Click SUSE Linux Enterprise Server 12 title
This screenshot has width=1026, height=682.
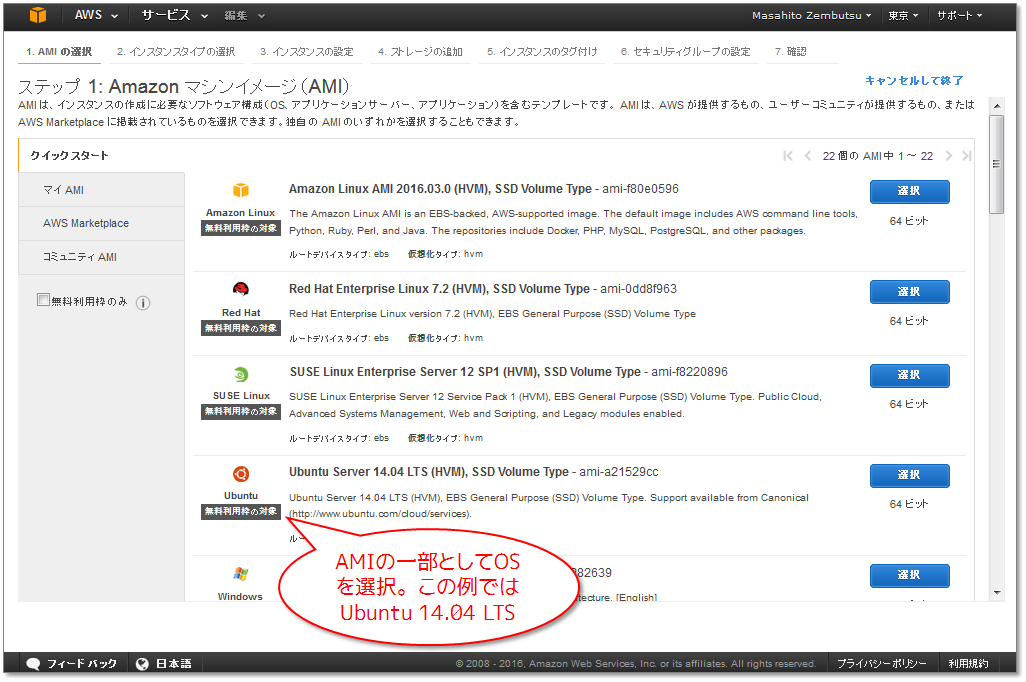pyautogui.click(x=465, y=372)
